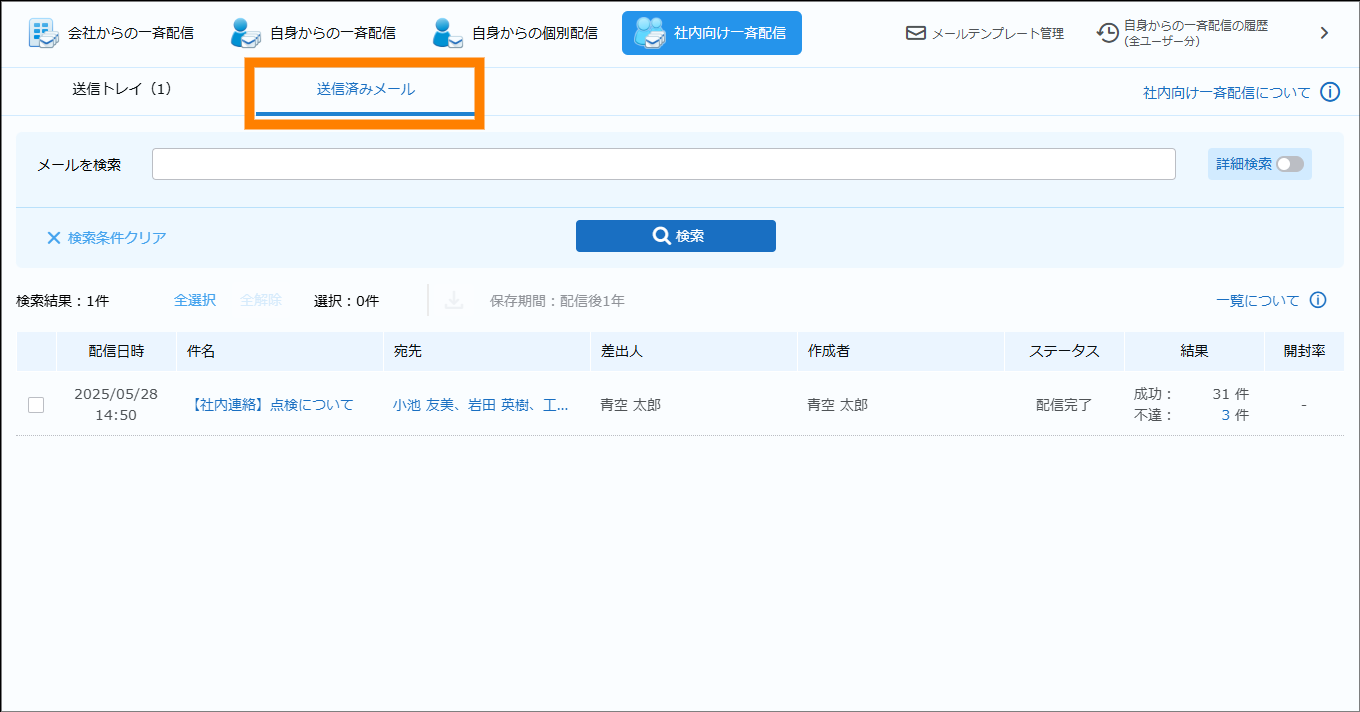Click the メールを検索 text input field
This screenshot has width=1360, height=712.
pyautogui.click(x=663, y=164)
